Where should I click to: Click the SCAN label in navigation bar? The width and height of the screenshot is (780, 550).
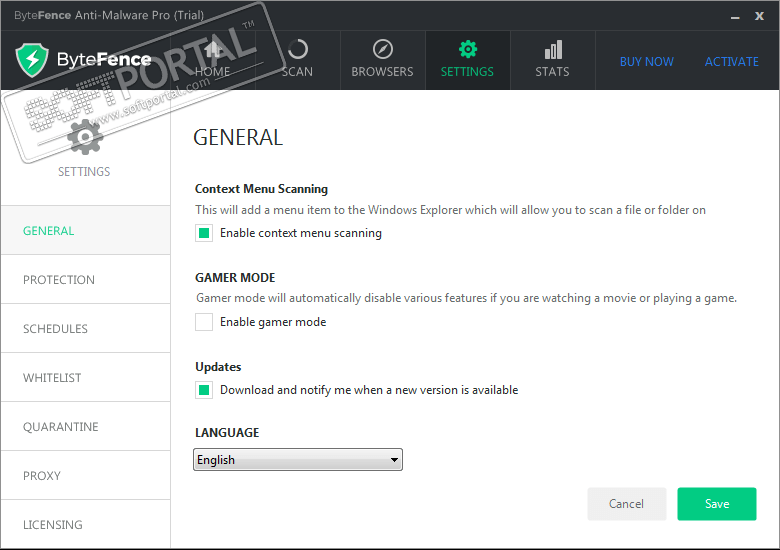coord(297,72)
